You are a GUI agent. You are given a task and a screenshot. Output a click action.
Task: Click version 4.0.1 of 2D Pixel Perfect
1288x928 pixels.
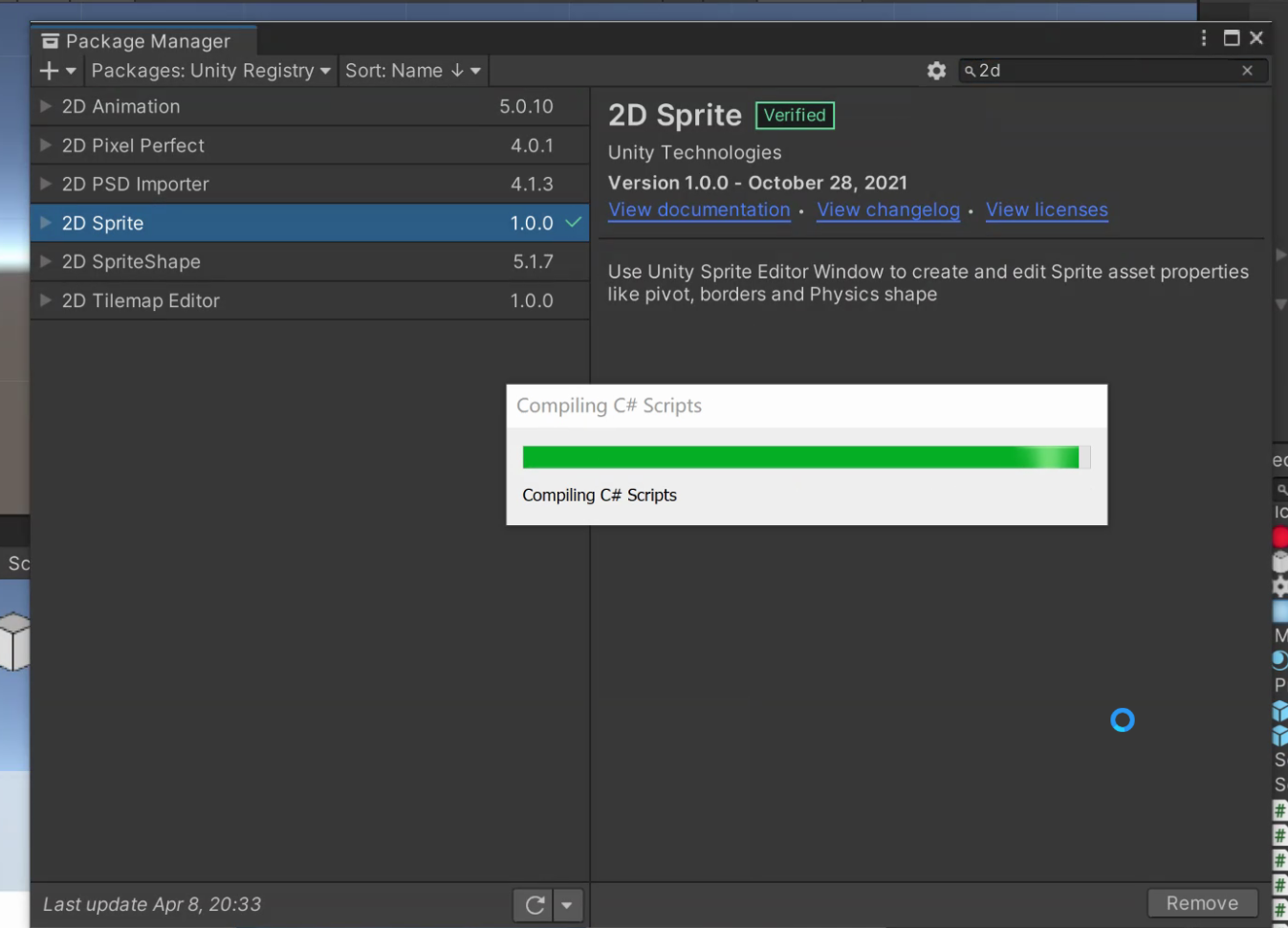click(532, 145)
